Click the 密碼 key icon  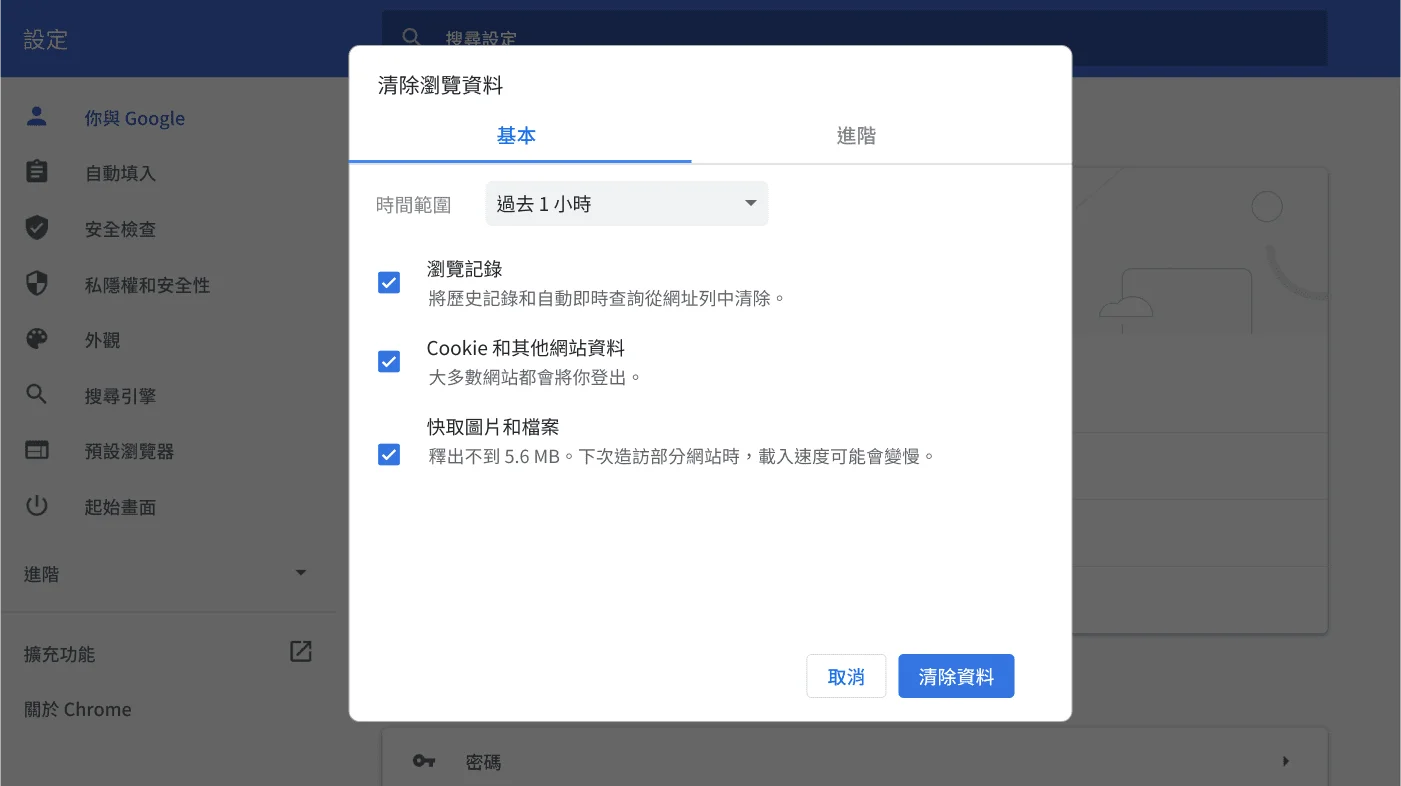pyautogui.click(x=423, y=761)
